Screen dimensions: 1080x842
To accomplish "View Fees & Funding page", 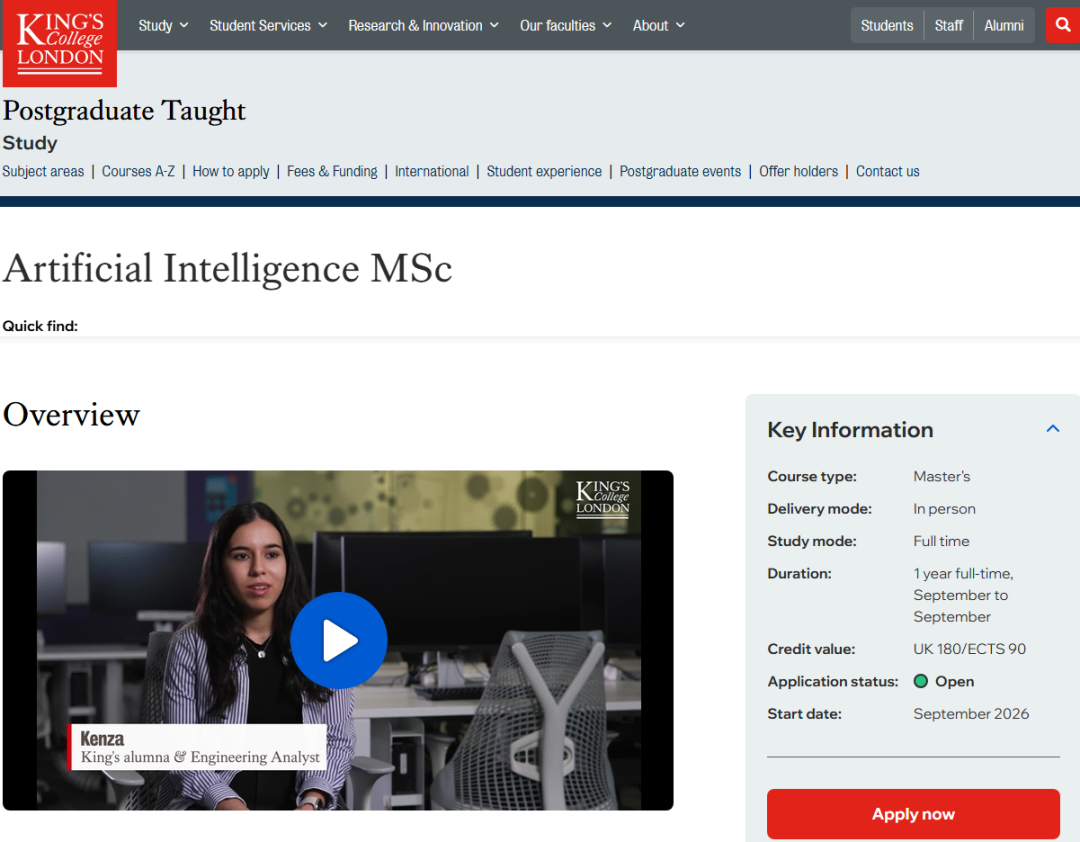I will [332, 171].
